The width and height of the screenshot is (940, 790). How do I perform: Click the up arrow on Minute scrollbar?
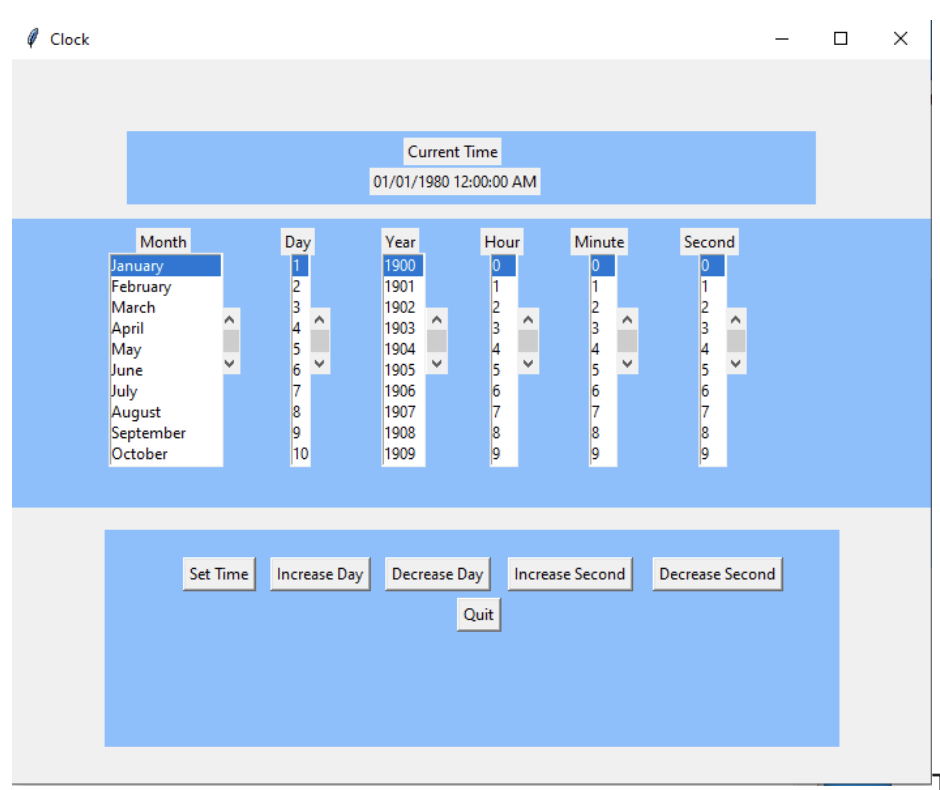point(627,318)
